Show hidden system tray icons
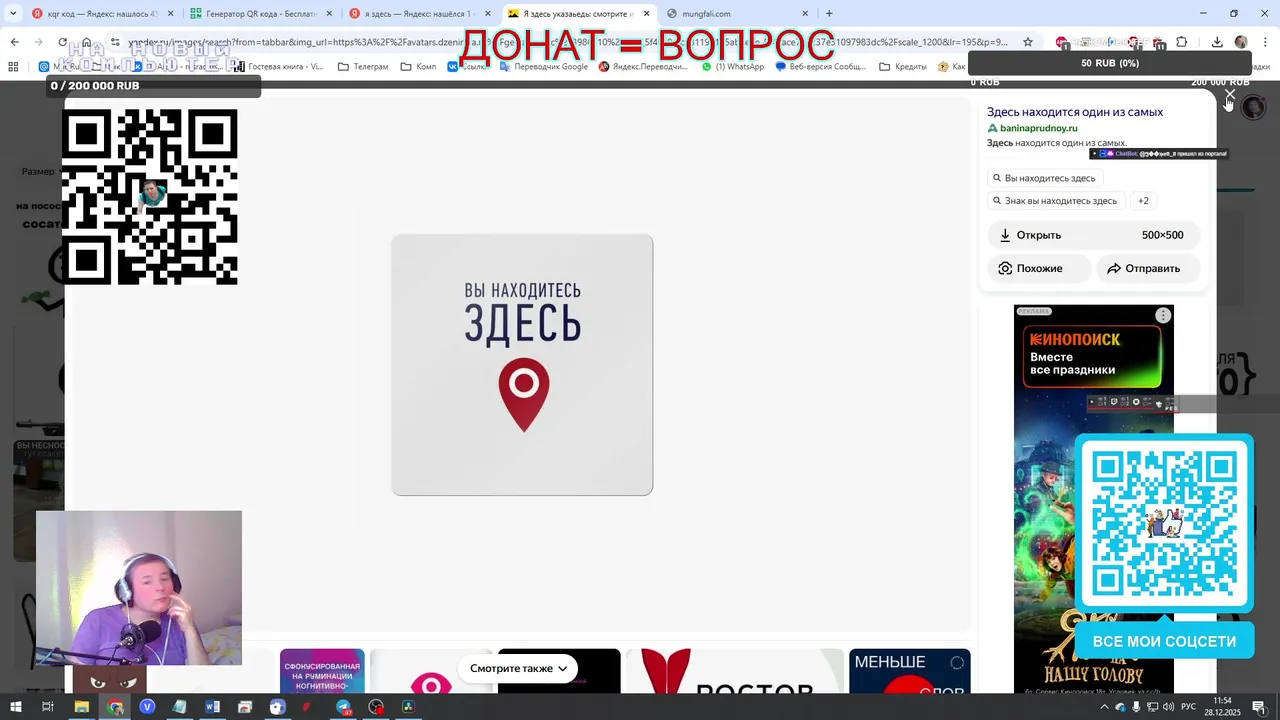 [x=1105, y=707]
